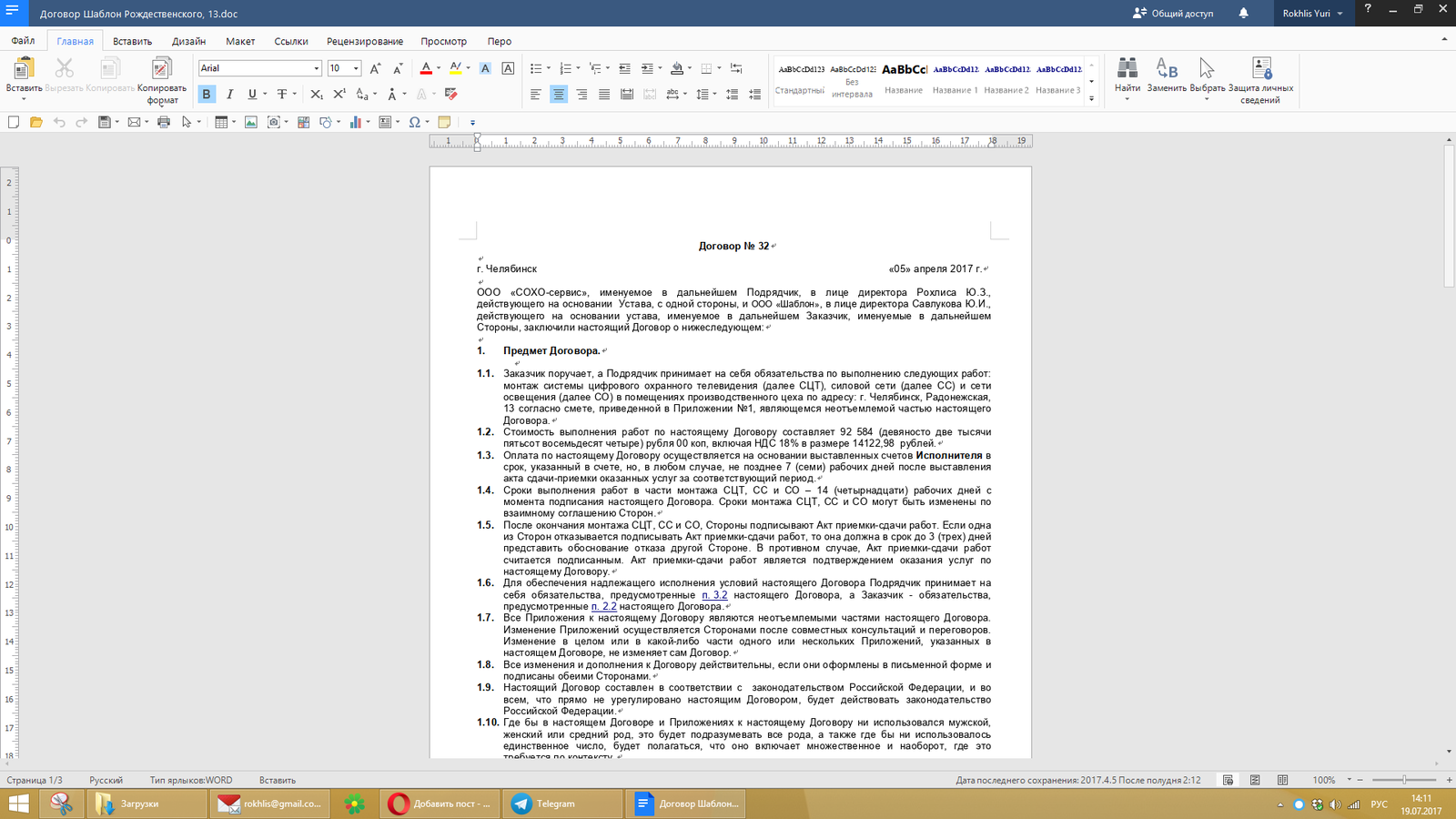
Task: Click the increase paragraph spacing icon
Action: point(732,95)
